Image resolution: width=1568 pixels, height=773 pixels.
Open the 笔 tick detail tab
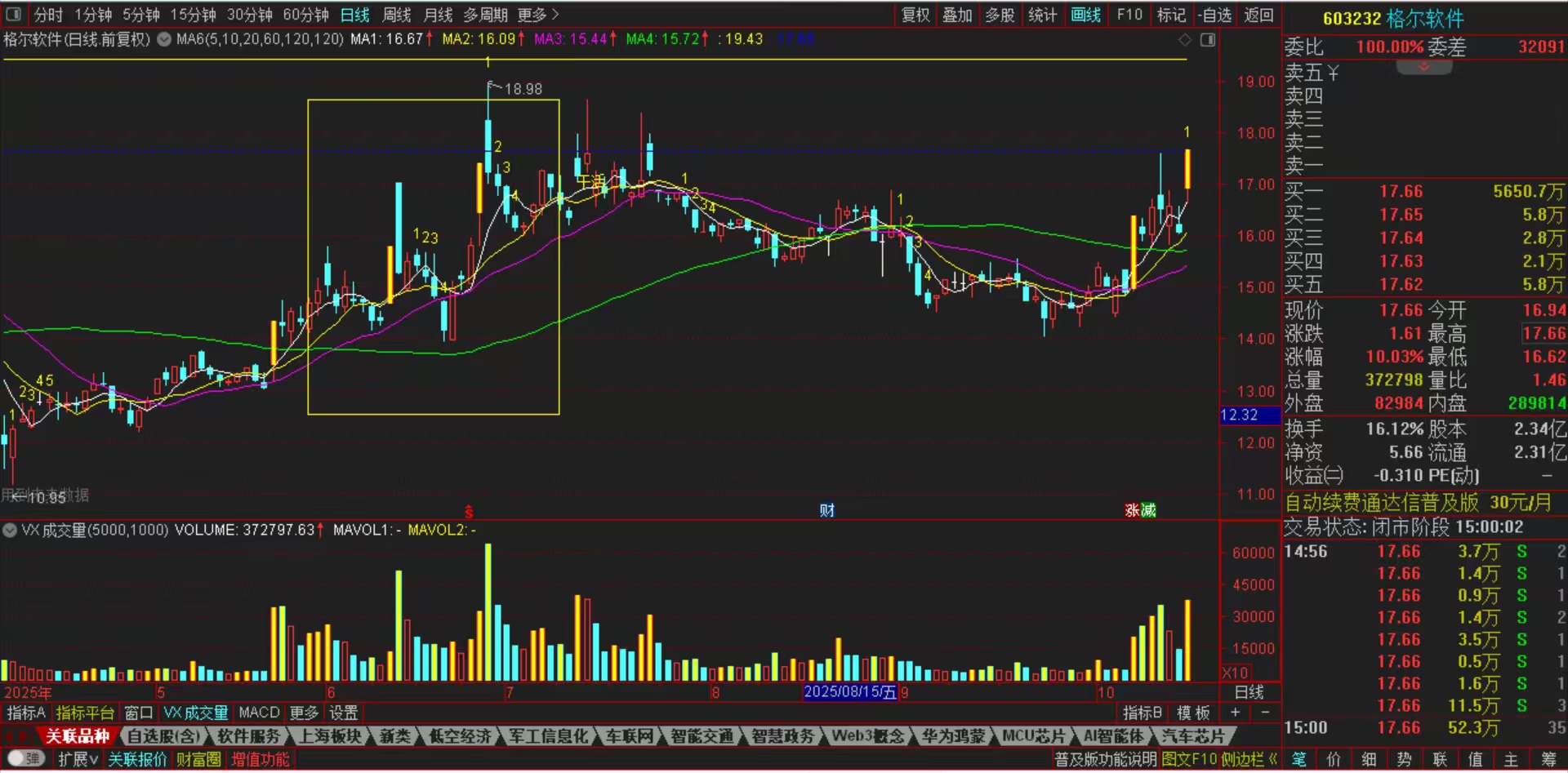[x=1298, y=759]
